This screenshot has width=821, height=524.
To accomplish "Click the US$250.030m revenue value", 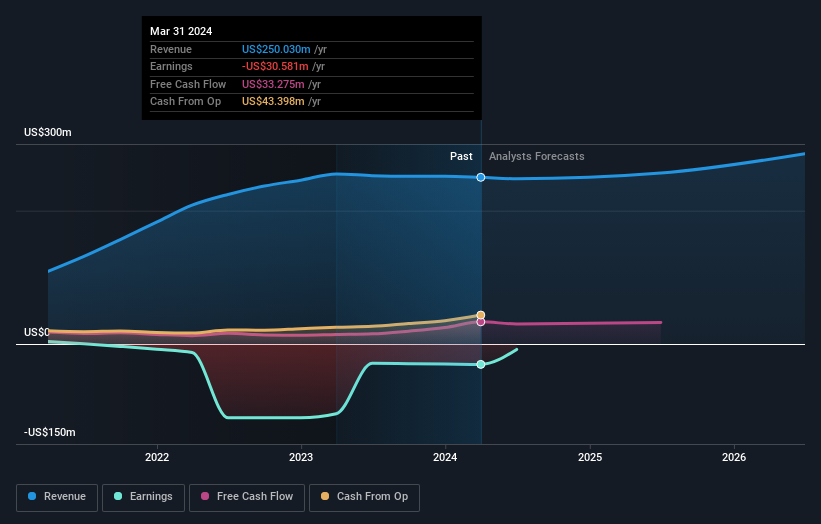I will [x=276, y=49].
